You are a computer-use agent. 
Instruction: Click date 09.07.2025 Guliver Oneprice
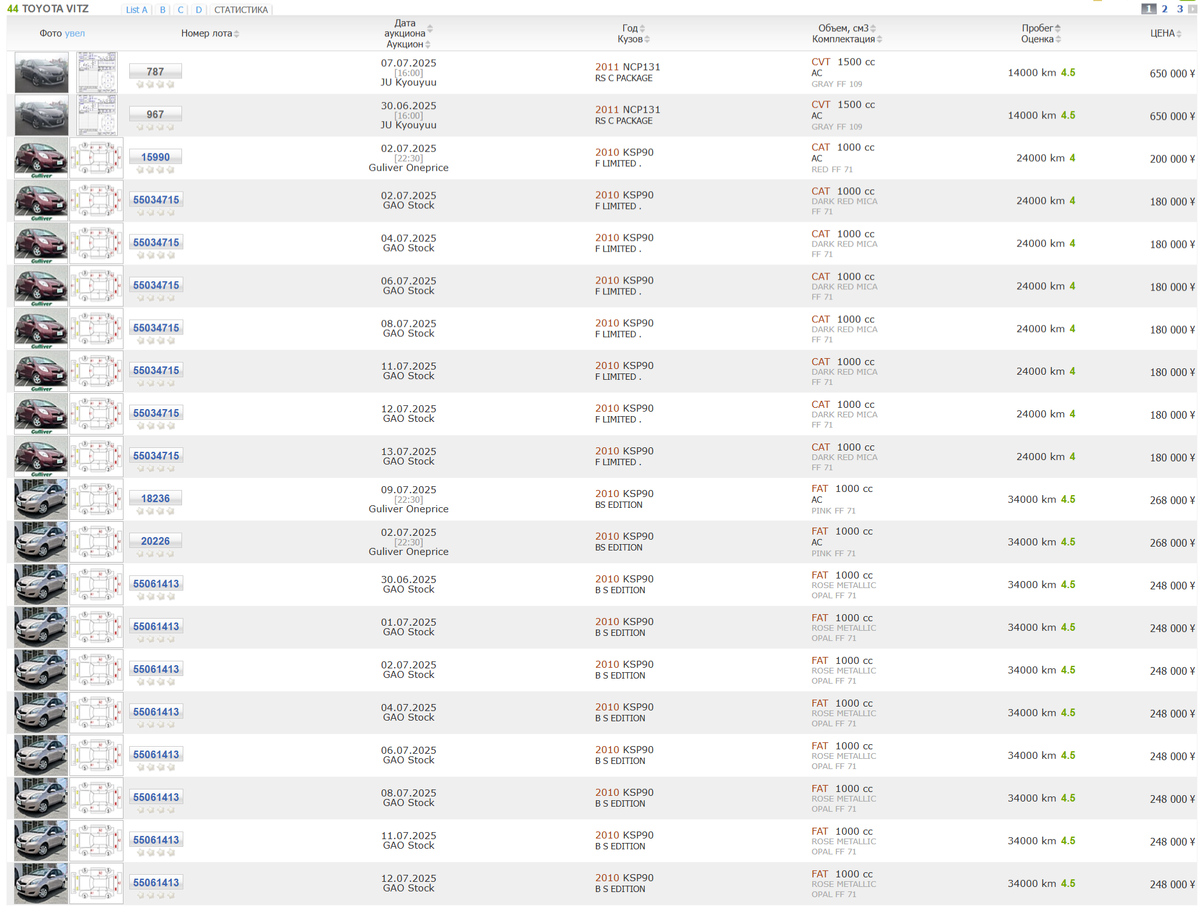click(408, 490)
